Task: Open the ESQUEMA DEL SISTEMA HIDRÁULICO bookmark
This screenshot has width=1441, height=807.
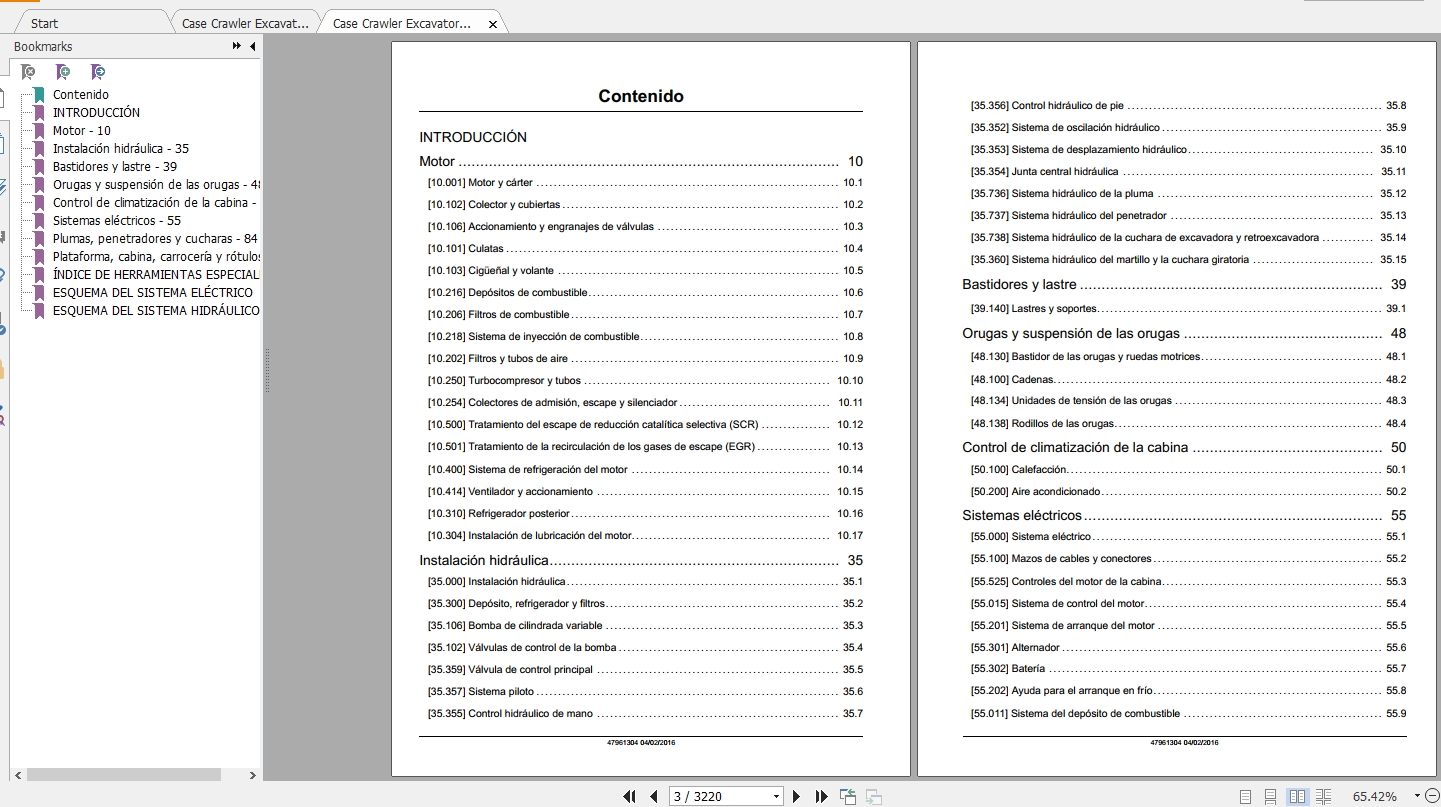Action: (x=156, y=311)
